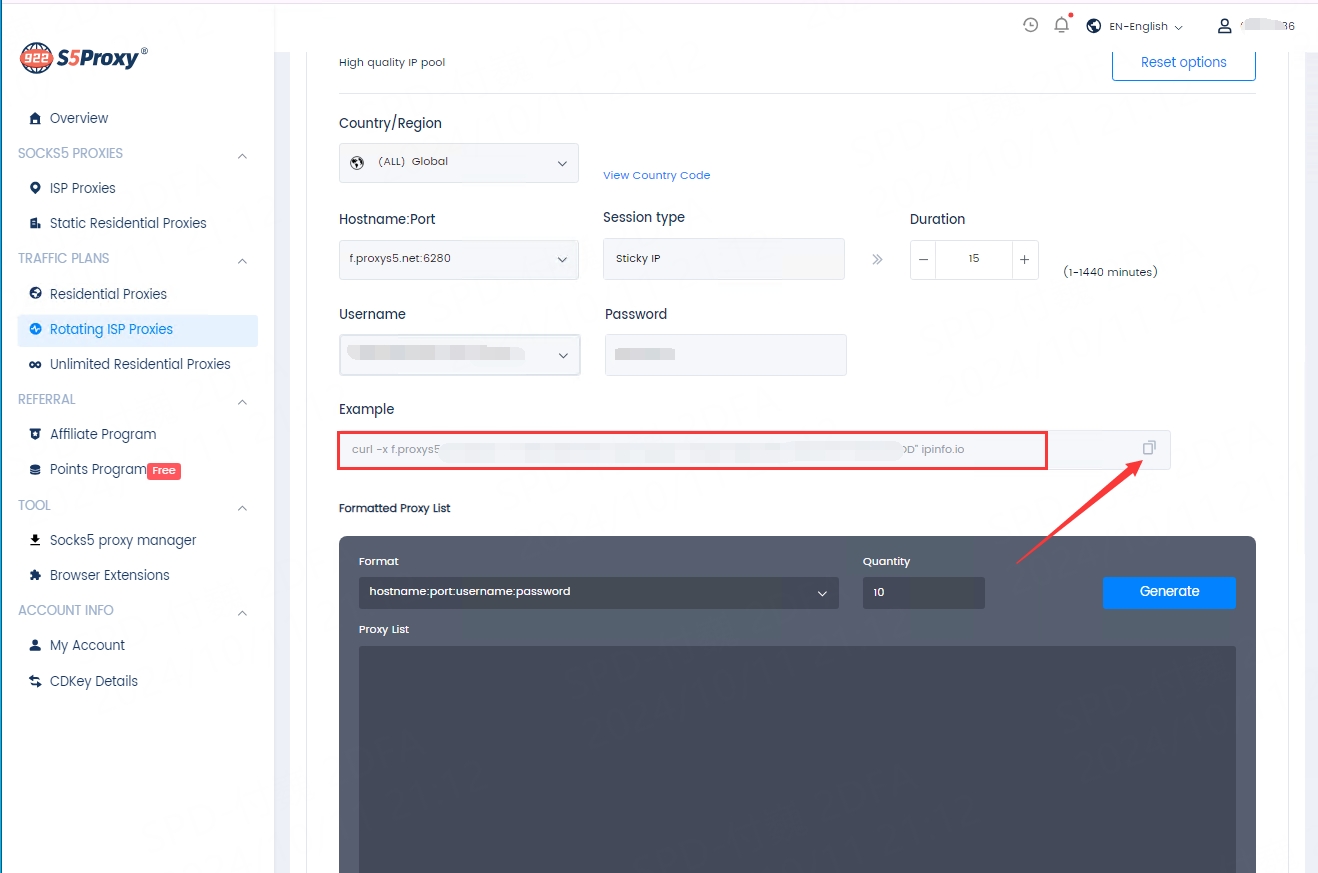Go to Residential Proxies
Viewport: 1318px width, 873px height.
pos(108,294)
